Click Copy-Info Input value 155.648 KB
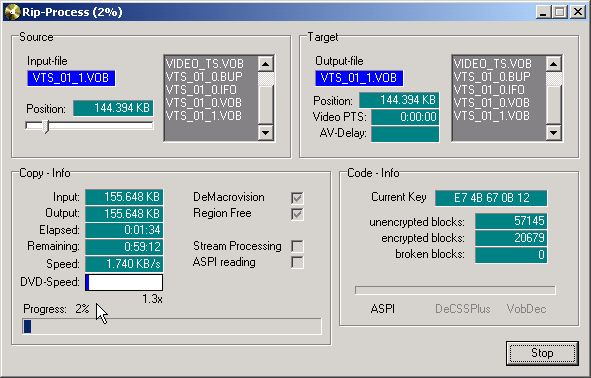The width and height of the screenshot is (591, 378). click(124, 197)
